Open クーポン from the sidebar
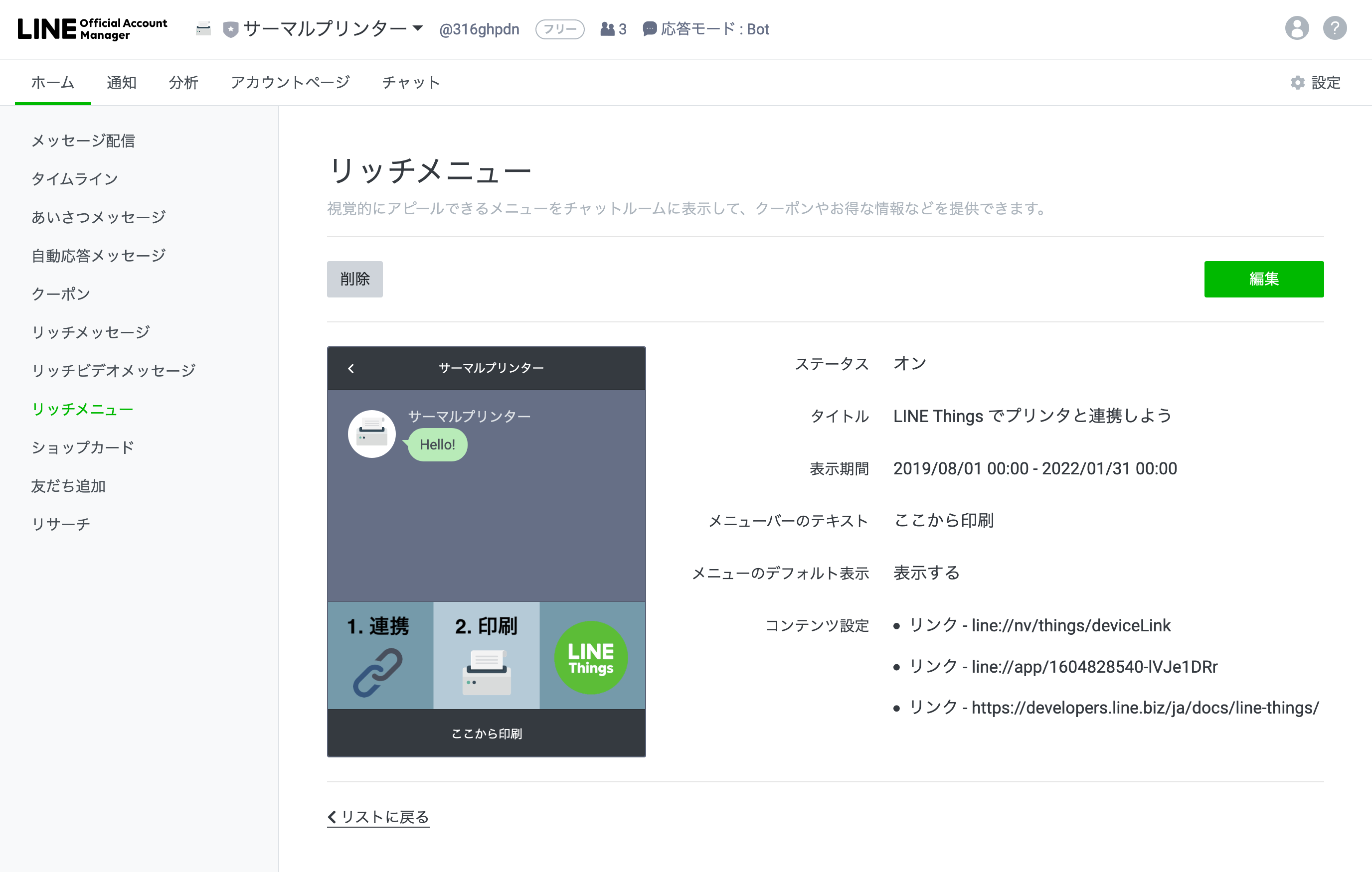This screenshot has width=1372, height=872. (61, 294)
